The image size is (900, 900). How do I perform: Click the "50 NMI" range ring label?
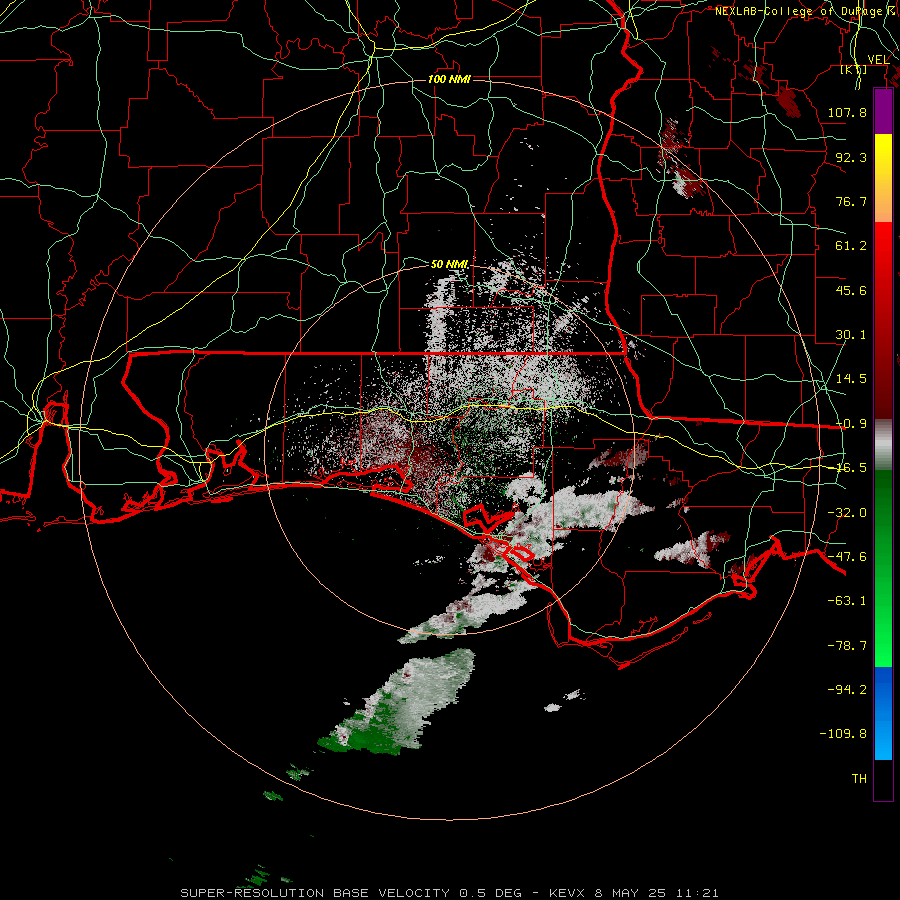(449, 264)
